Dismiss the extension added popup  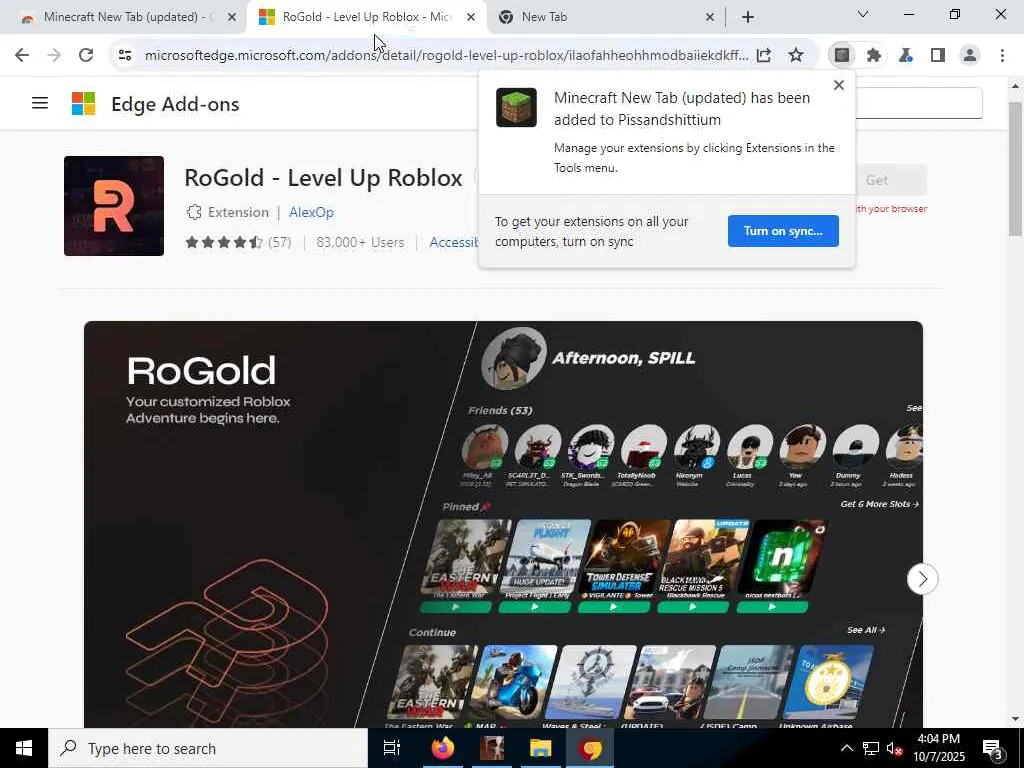click(x=839, y=85)
